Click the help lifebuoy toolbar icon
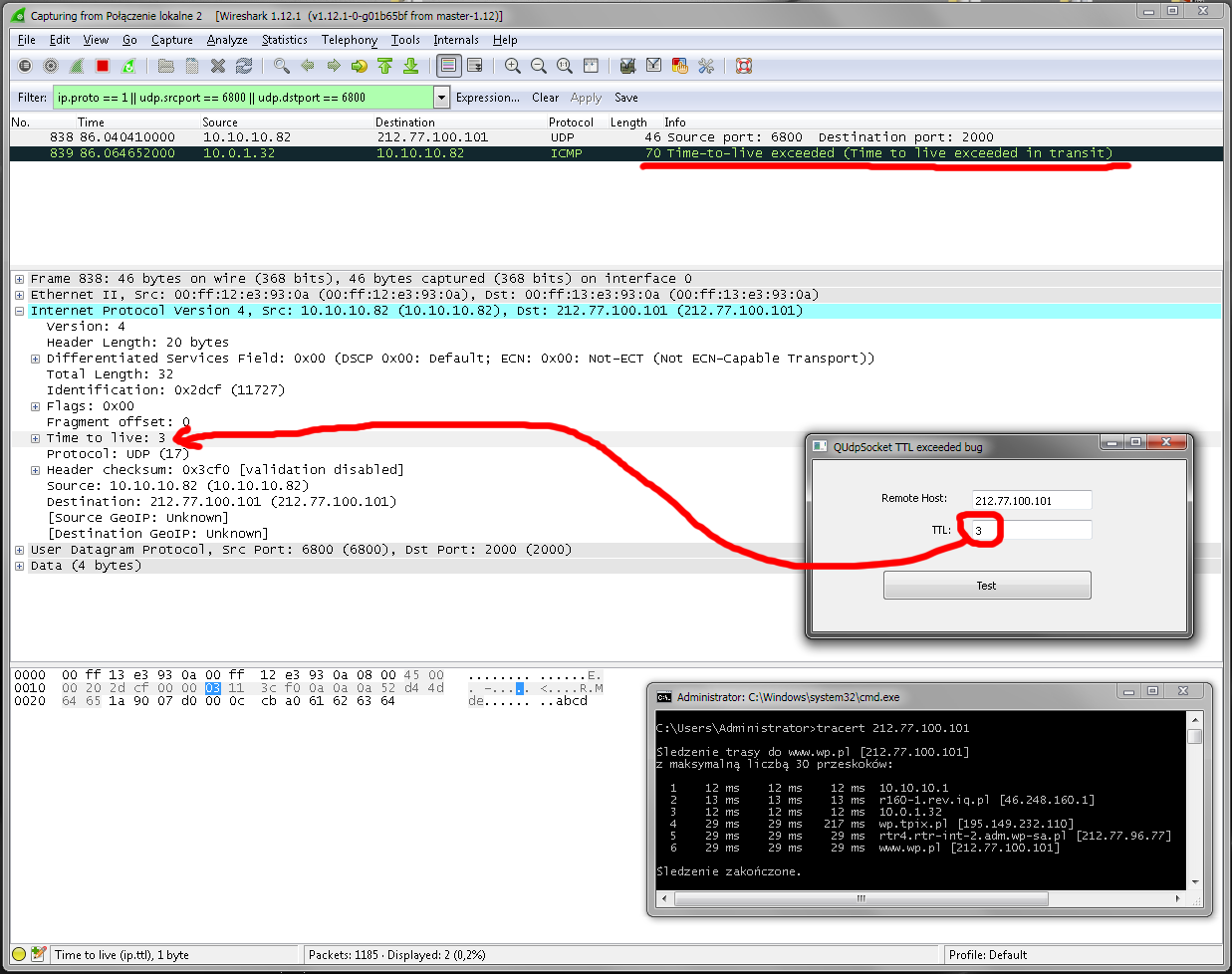 click(x=743, y=66)
